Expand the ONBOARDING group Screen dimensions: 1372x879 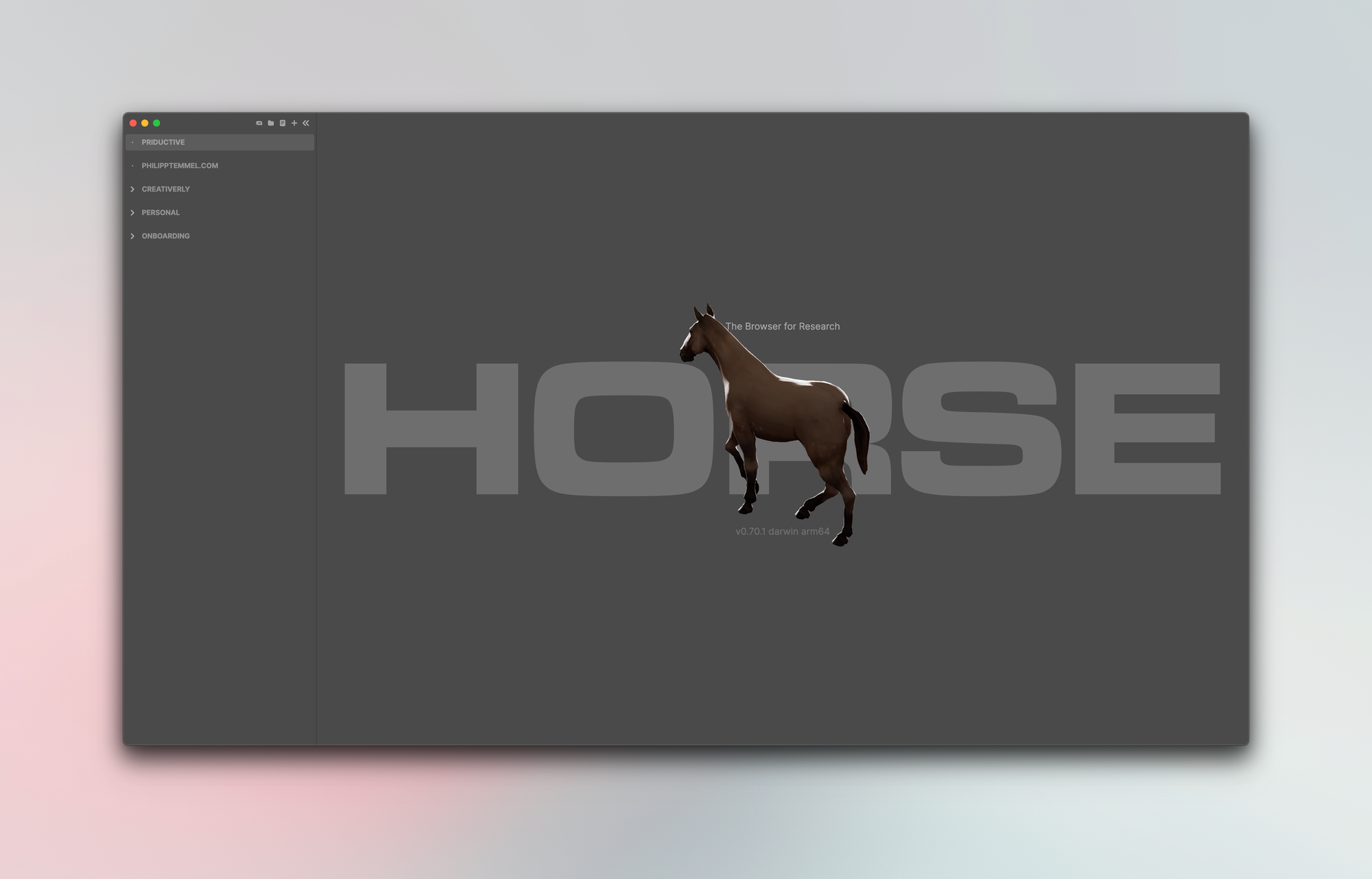coord(132,236)
